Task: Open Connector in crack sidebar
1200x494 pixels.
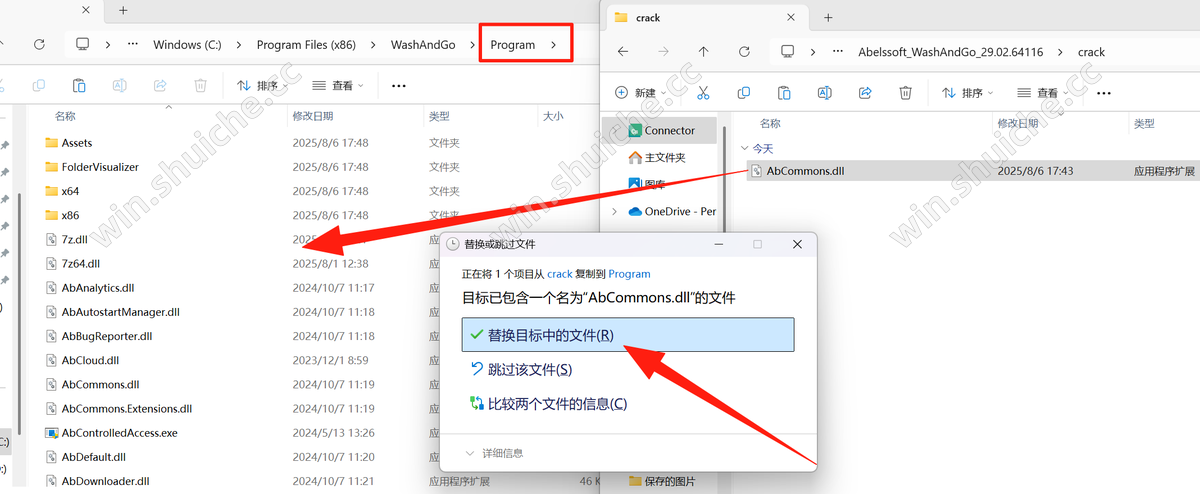Action: tap(660, 130)
